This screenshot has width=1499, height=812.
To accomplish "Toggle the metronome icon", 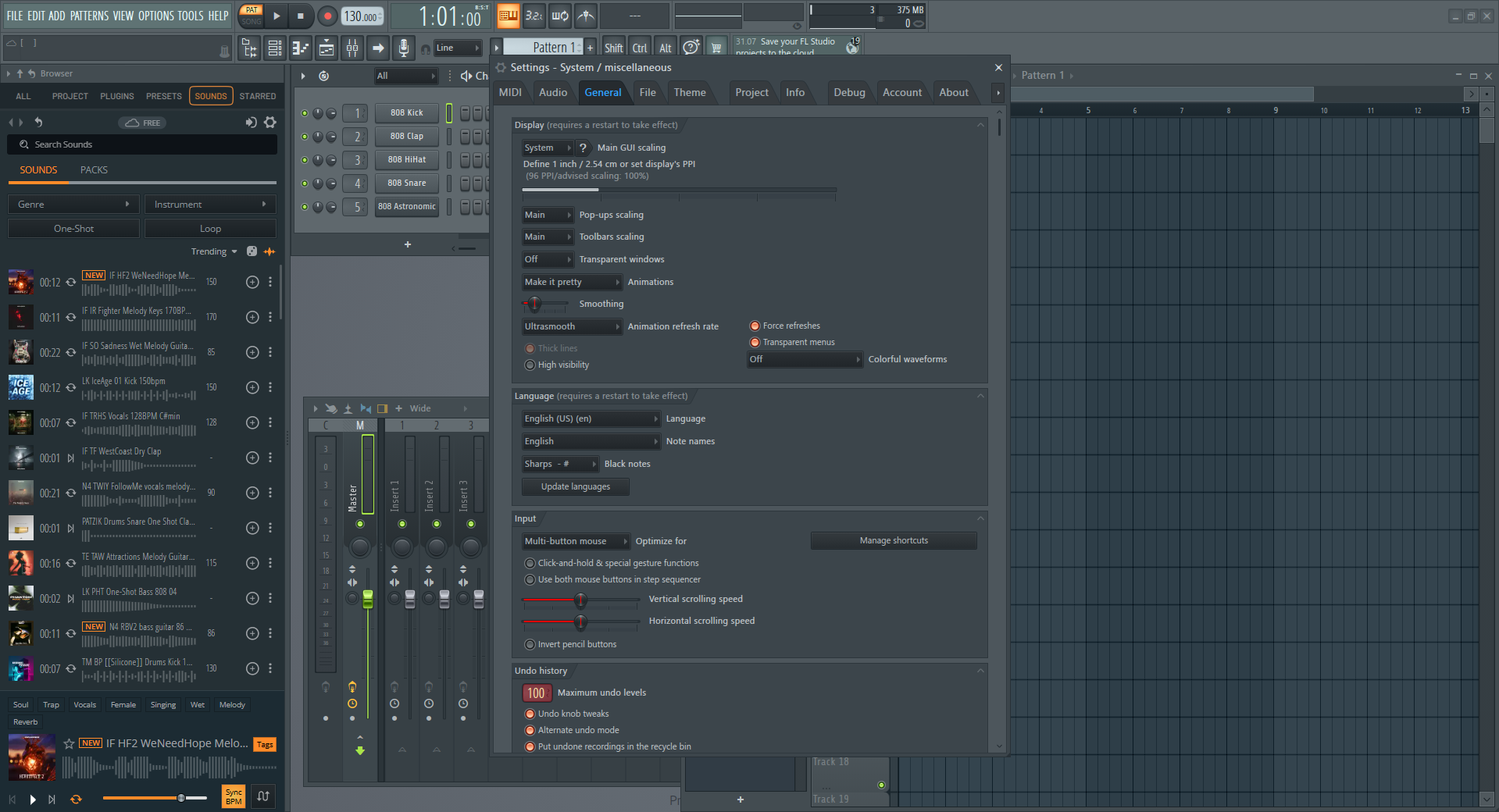I will pyautogui.click(x=586, y=16).
